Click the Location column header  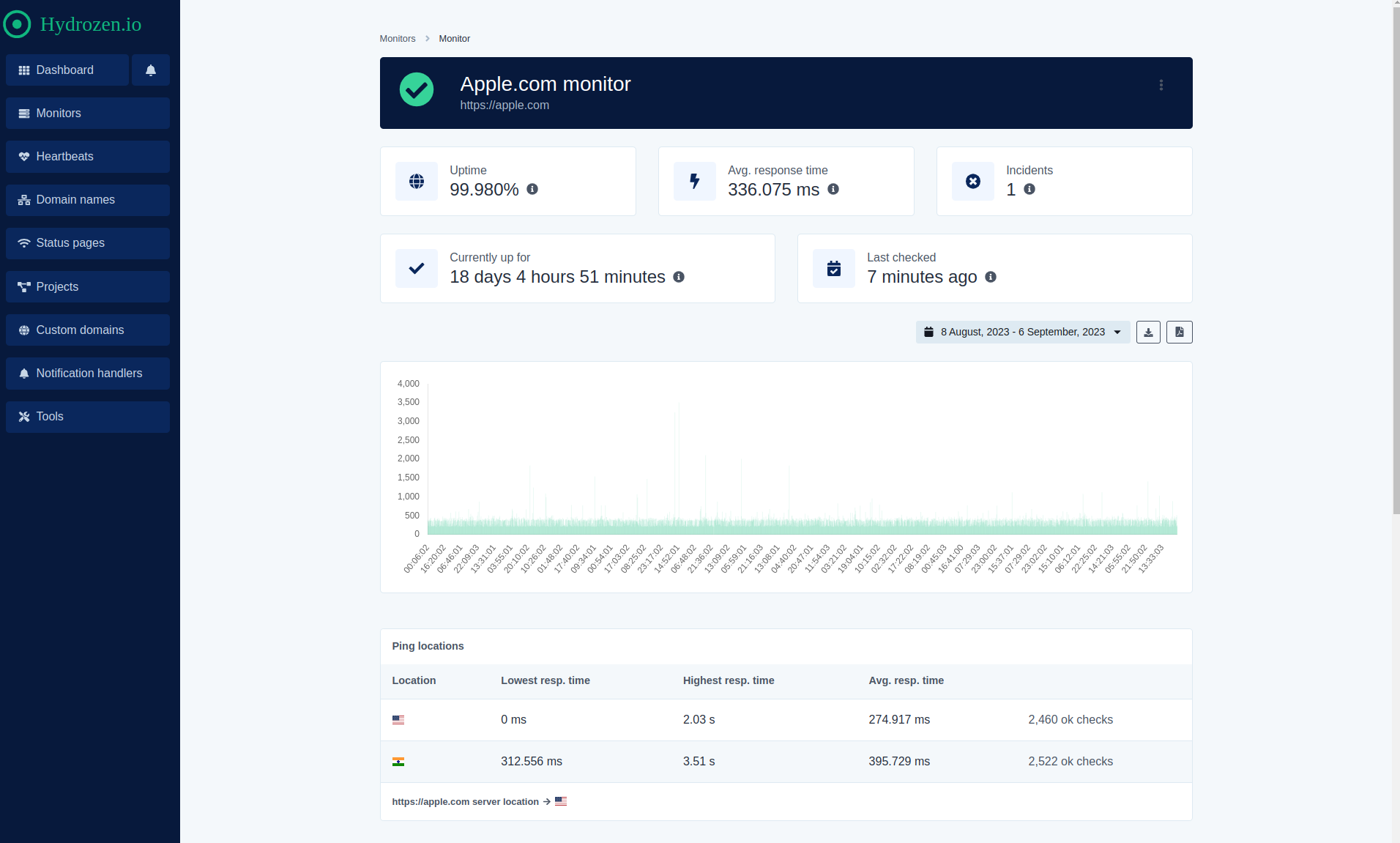[x=414, y=680]
